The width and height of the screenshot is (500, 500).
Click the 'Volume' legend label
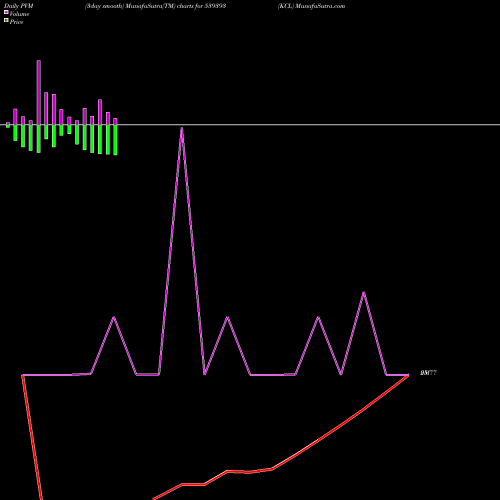click(x=19, y=14)
